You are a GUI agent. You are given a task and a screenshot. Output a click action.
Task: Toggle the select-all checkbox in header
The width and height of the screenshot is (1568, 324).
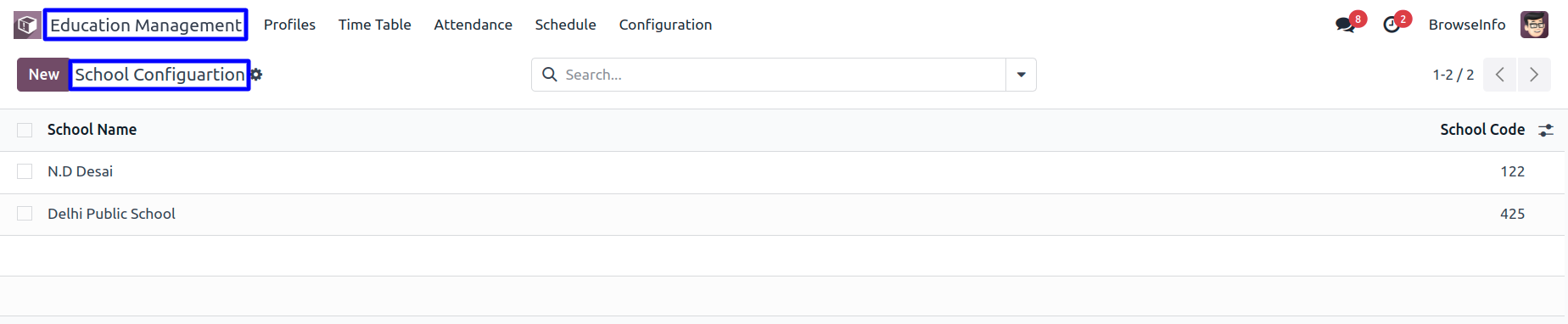click(25, 130)
